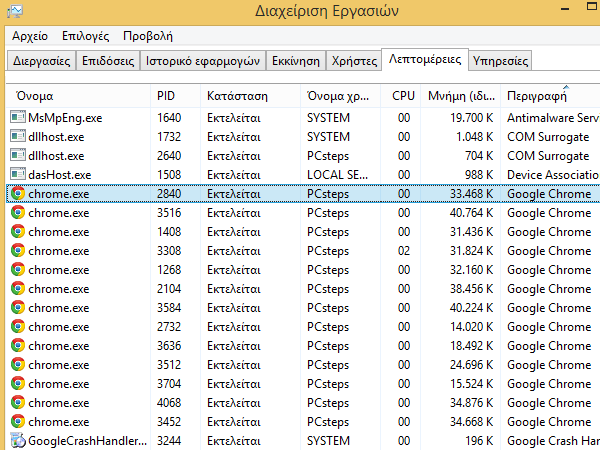Sort processes by PID column header

click(x=176, y=96)
